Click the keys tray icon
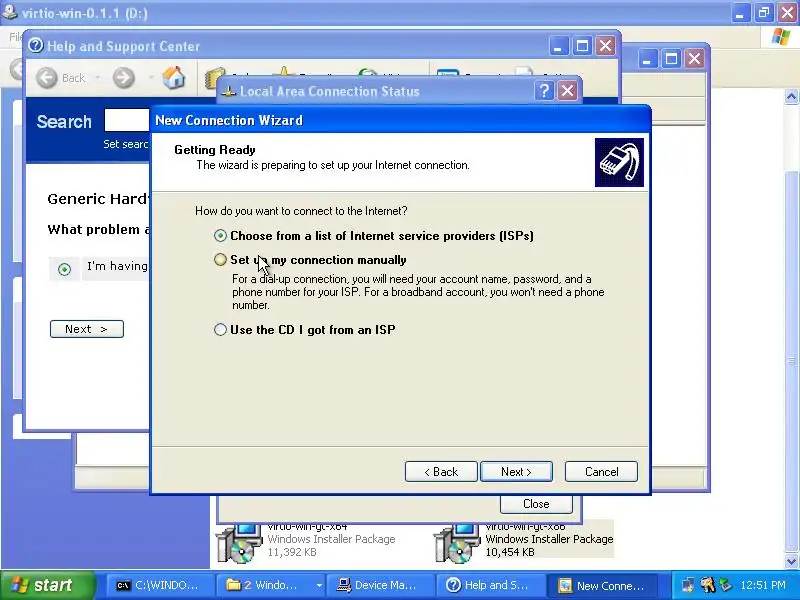This screenshot has height=600, width=800. pos(708,585)
